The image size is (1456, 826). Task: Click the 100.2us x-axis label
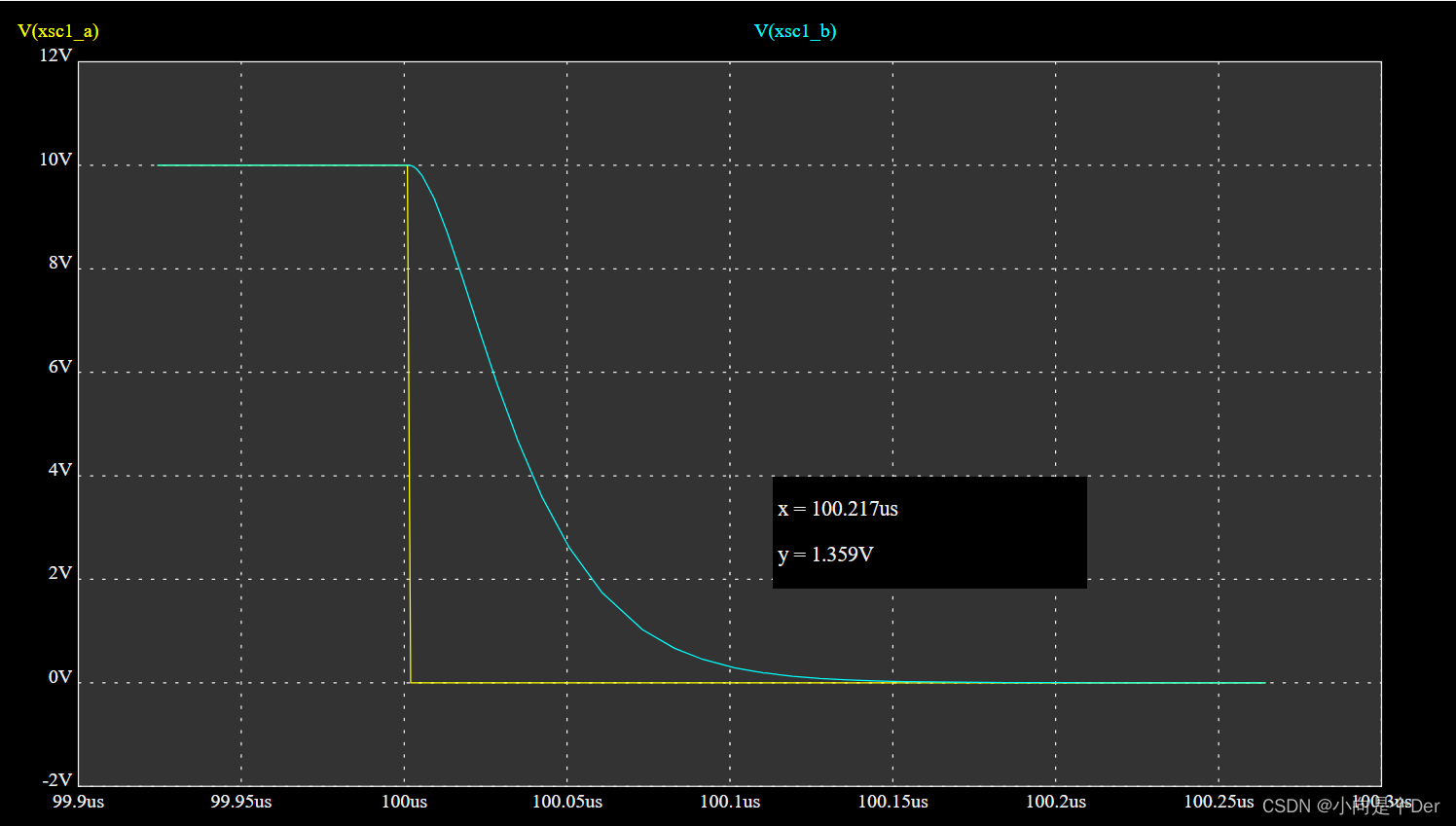click(x=1056, y=802)
